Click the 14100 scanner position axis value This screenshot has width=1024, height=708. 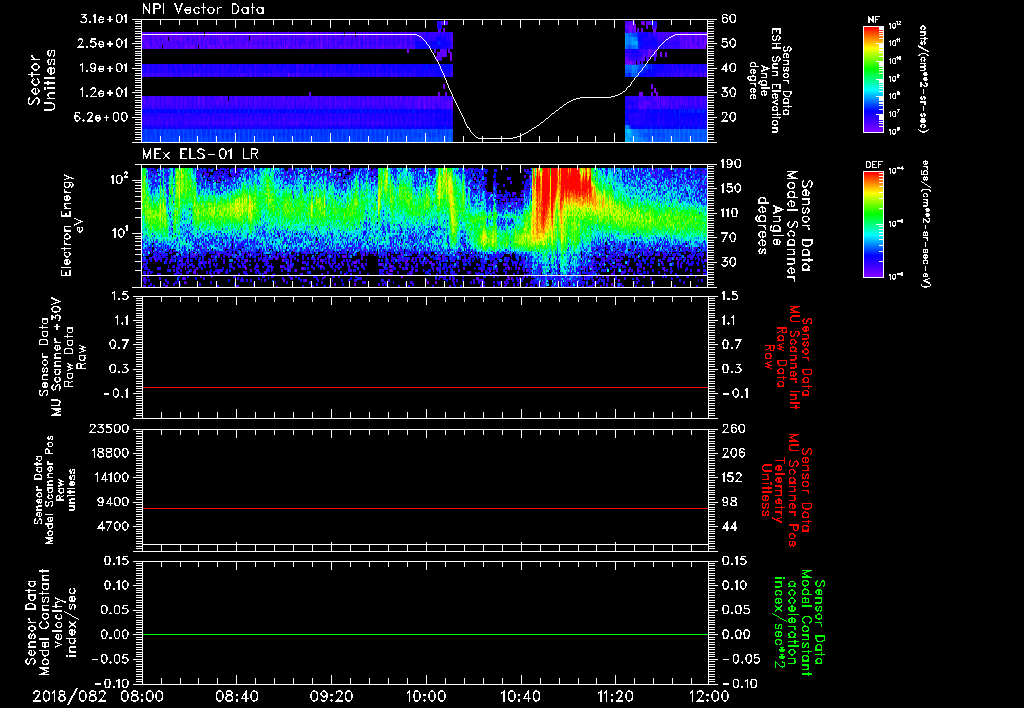108,477
